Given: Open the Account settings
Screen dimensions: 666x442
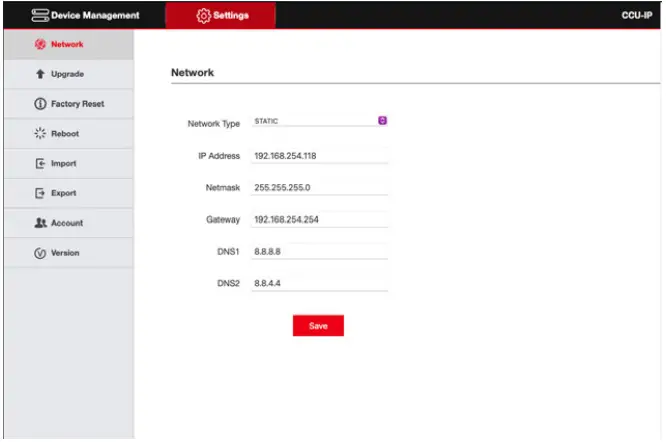Looking at the screenshot, I should [x=69, y=223].
